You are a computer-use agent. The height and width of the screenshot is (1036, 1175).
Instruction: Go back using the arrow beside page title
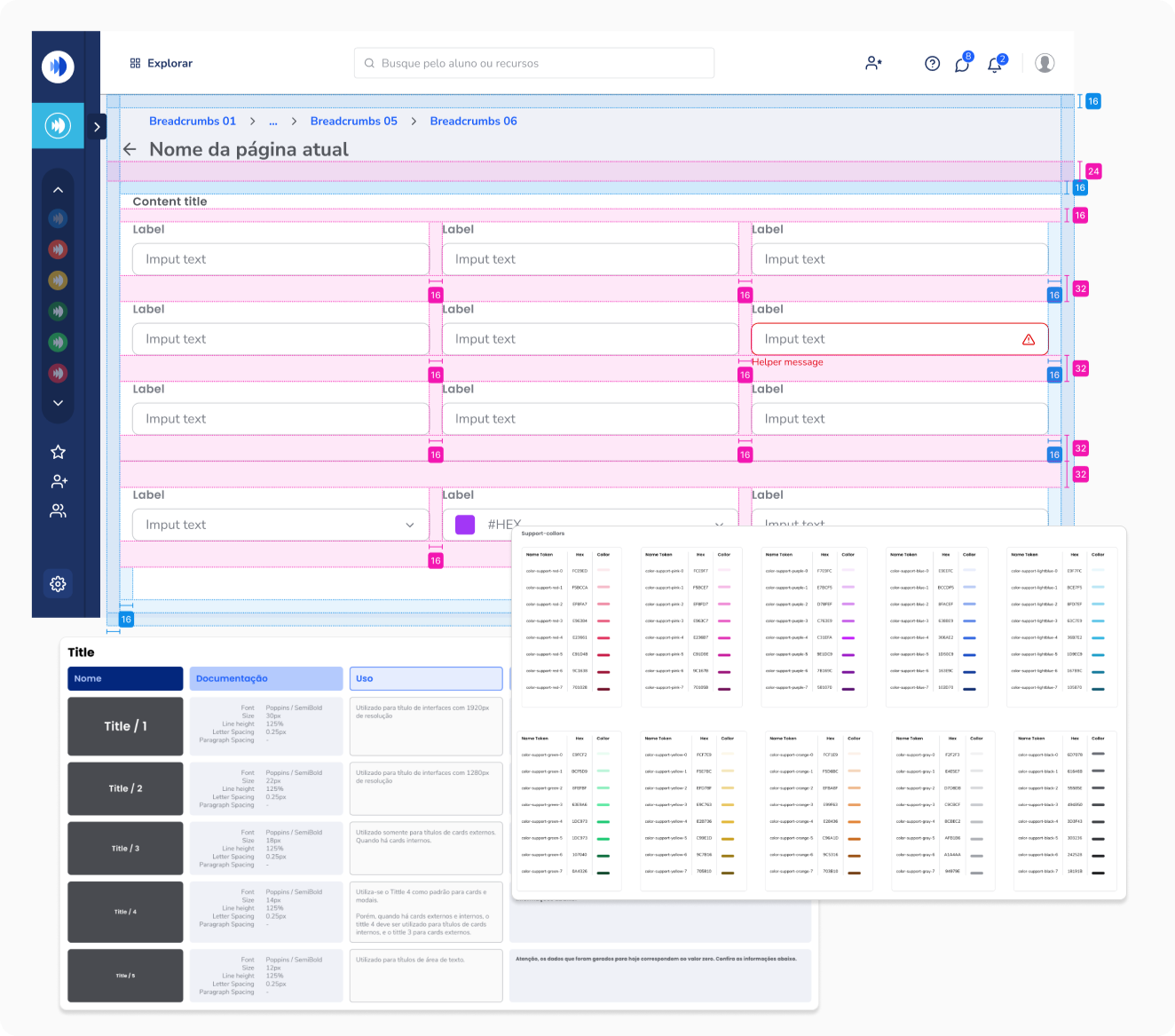click(130, 149)
